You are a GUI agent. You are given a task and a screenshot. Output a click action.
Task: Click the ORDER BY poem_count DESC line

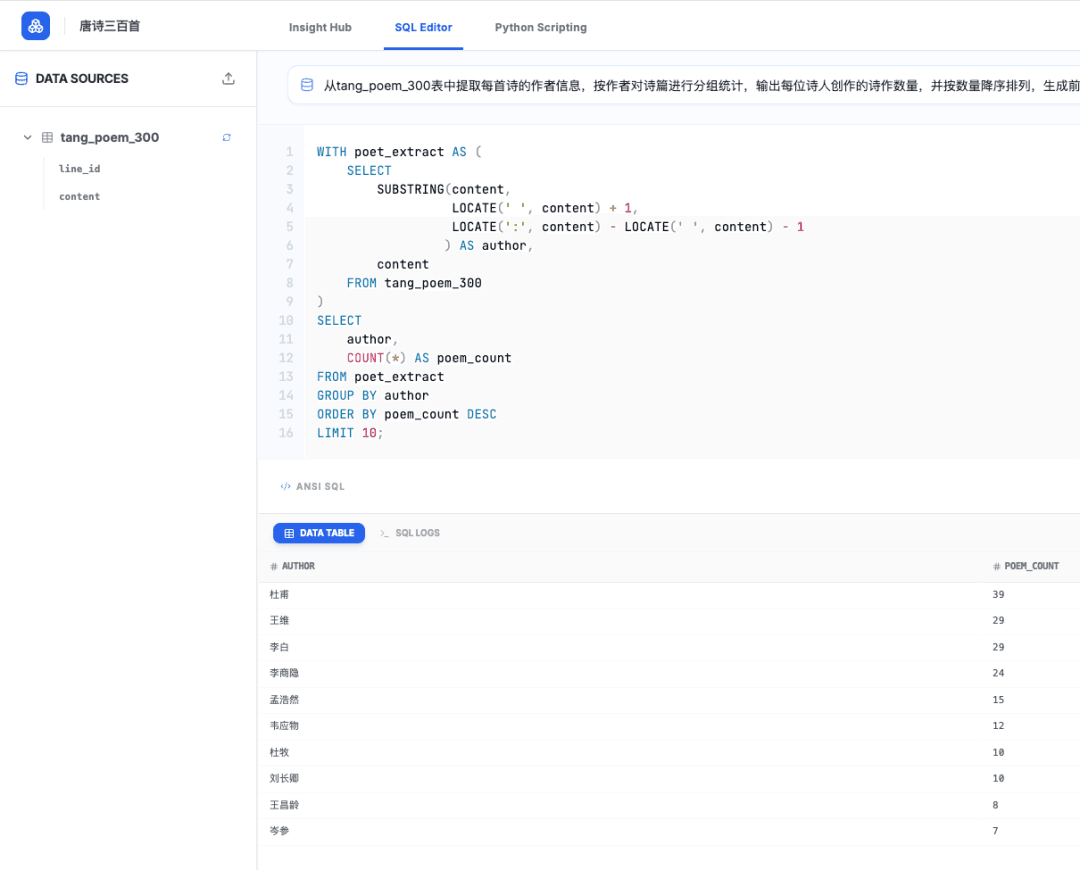pyautogui.click(x=406, y=414)
